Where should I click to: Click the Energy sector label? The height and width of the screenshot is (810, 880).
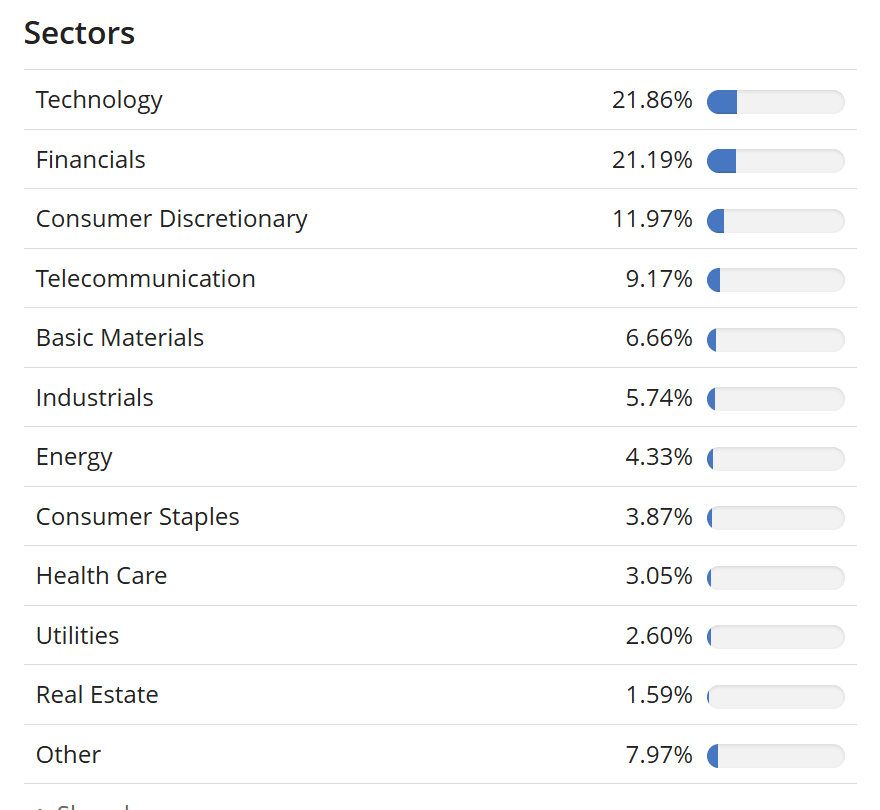point(74,457)
